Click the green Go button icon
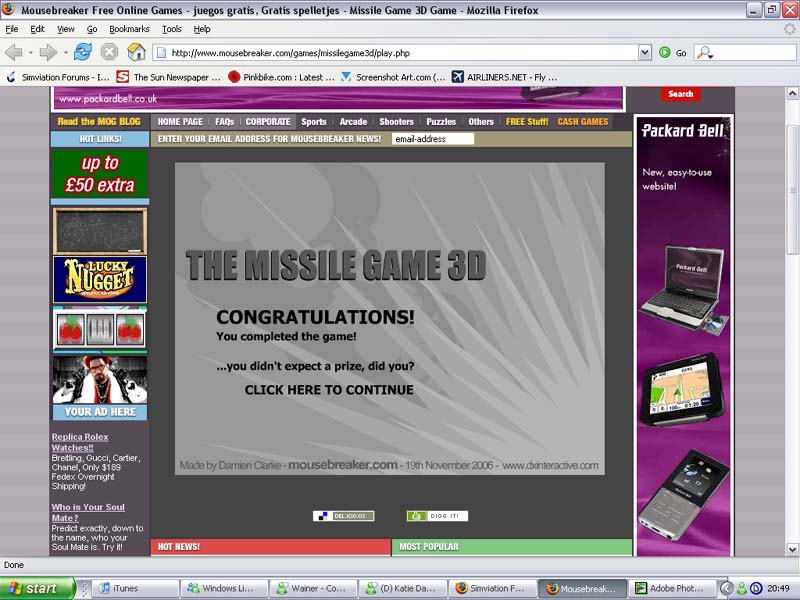Screen dimensions: 800x600 pos(664,53)
